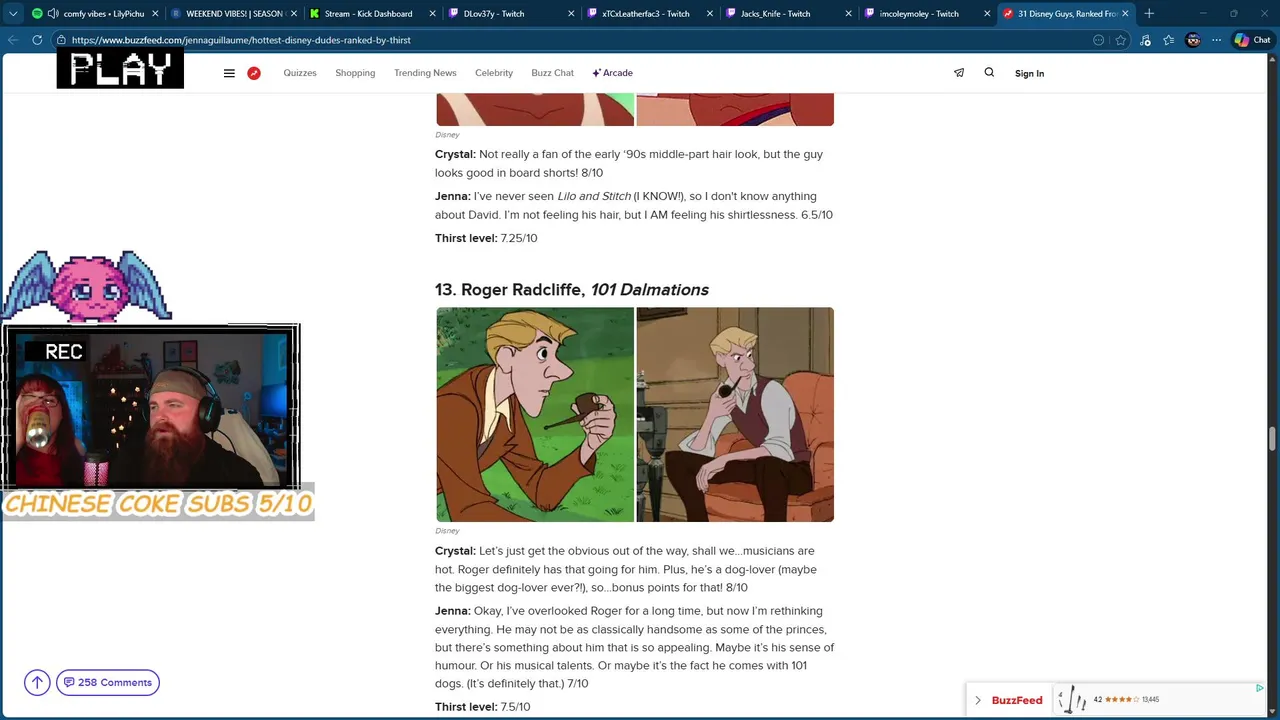The image size is (1280, 720).
Task: Click Roger on armchair image
Action: pyautogui.click(x=735, y=414)
